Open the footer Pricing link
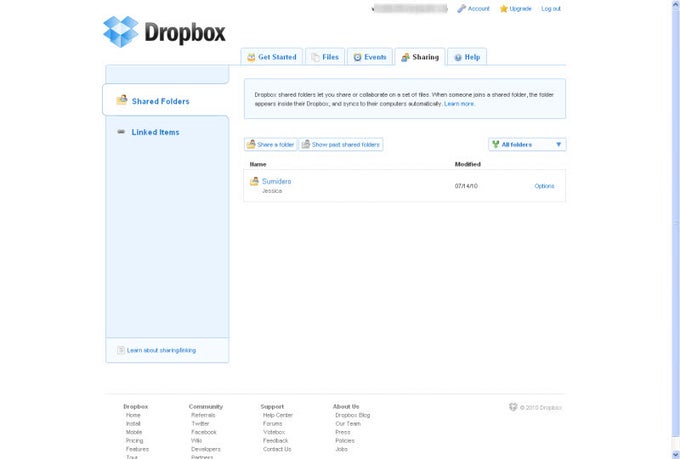Screen dimensions: 680x459 click(134, 441)
